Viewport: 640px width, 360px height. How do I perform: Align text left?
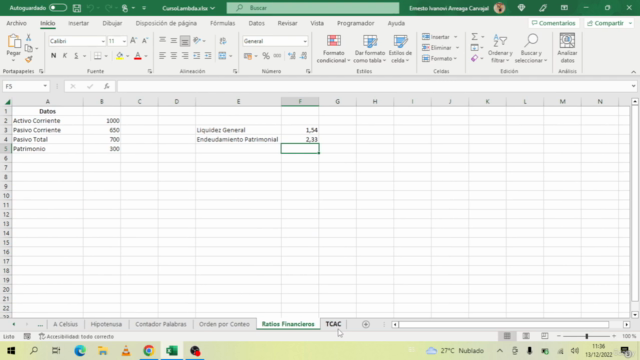[162, 56]
